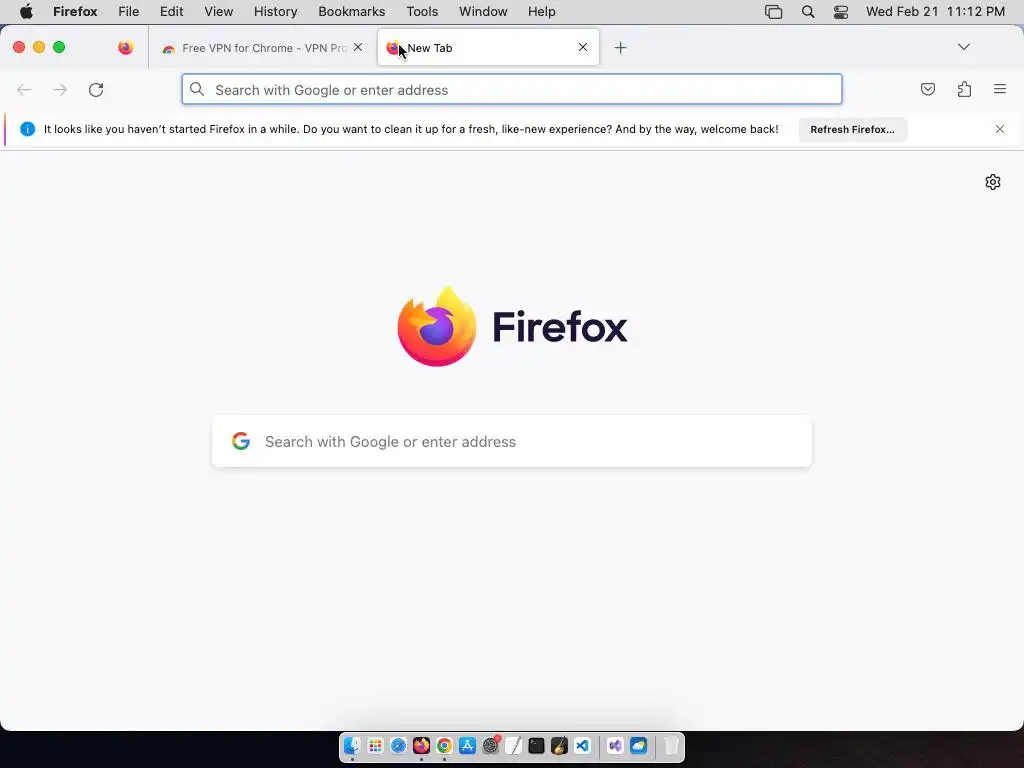Open a new tab with plus button

[620, 48]
